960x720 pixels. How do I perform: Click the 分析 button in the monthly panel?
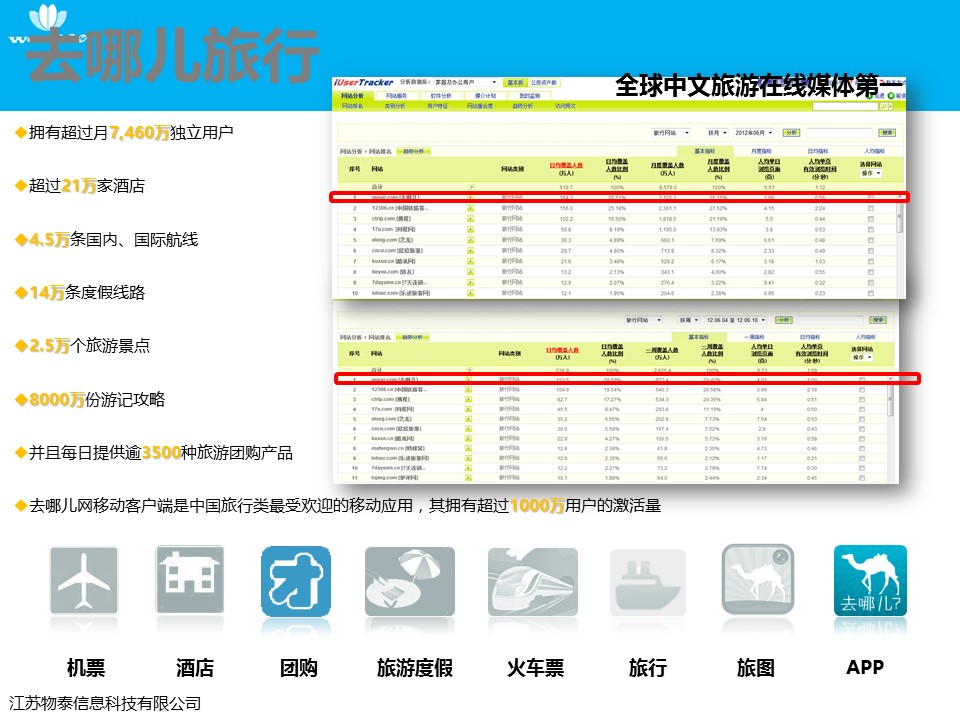pyautogui.click(x=792, y=133)
